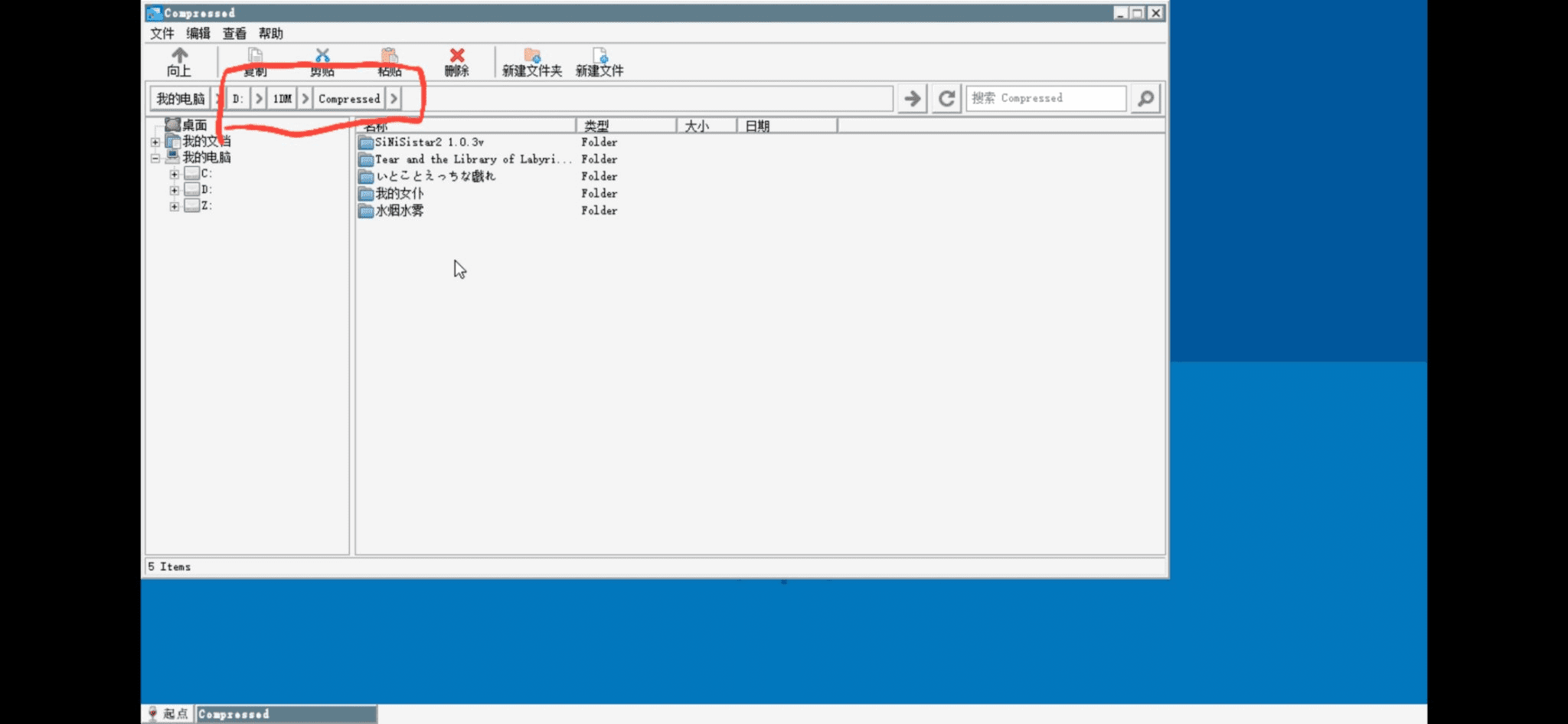1568x724 pixels.
Task: Click the 我的电脑 breadcrumb button
Action: tap(181, 99)
